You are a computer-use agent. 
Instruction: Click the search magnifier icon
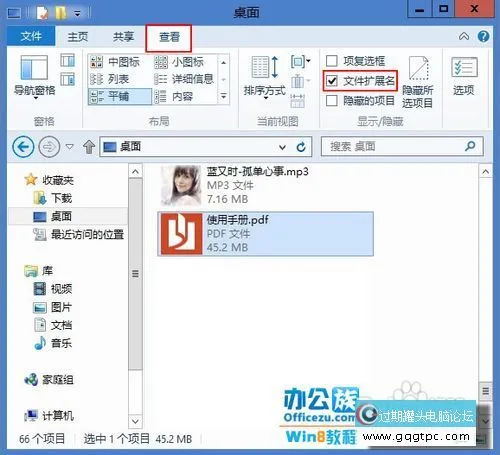coord(470,146)
